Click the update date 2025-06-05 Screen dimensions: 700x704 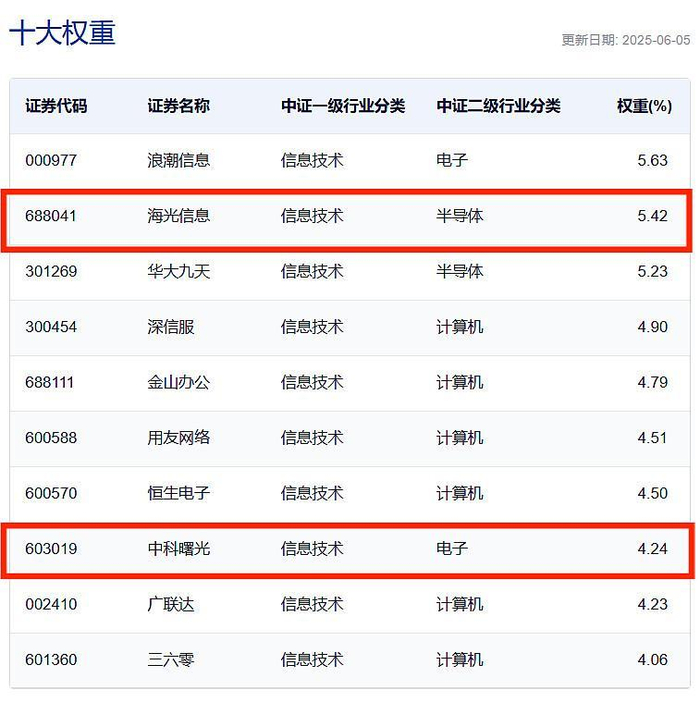[656, 40]
